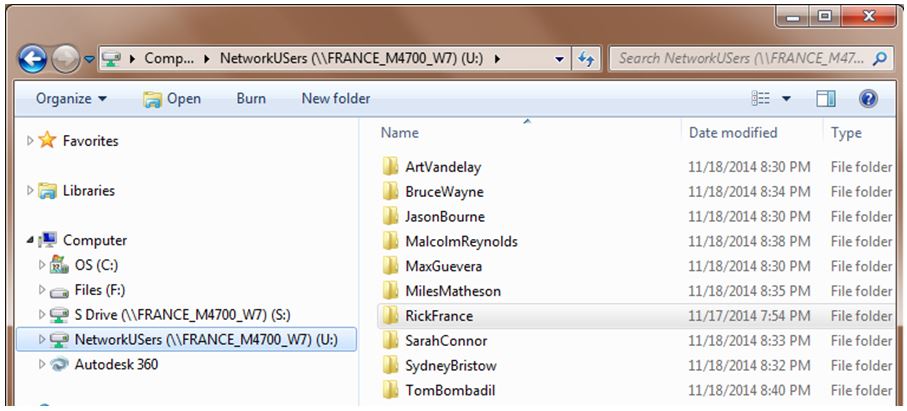This screenshot has height=411, width=907.
Task: Select OS (C:) drive in navigation pane
Action: click(x=96, y=265)
